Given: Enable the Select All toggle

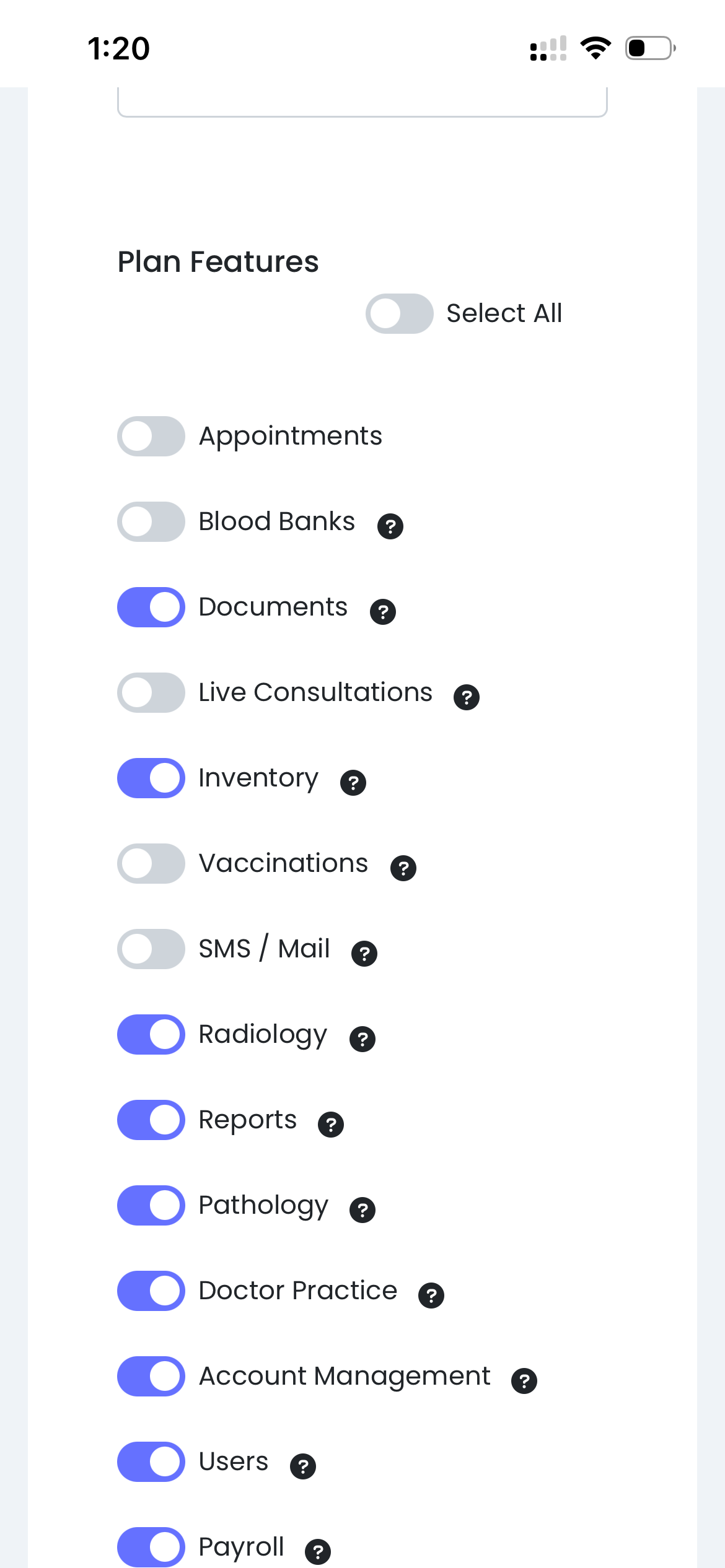Looking at the screenshot, I should pyautogui.click(x=399, y=313).
